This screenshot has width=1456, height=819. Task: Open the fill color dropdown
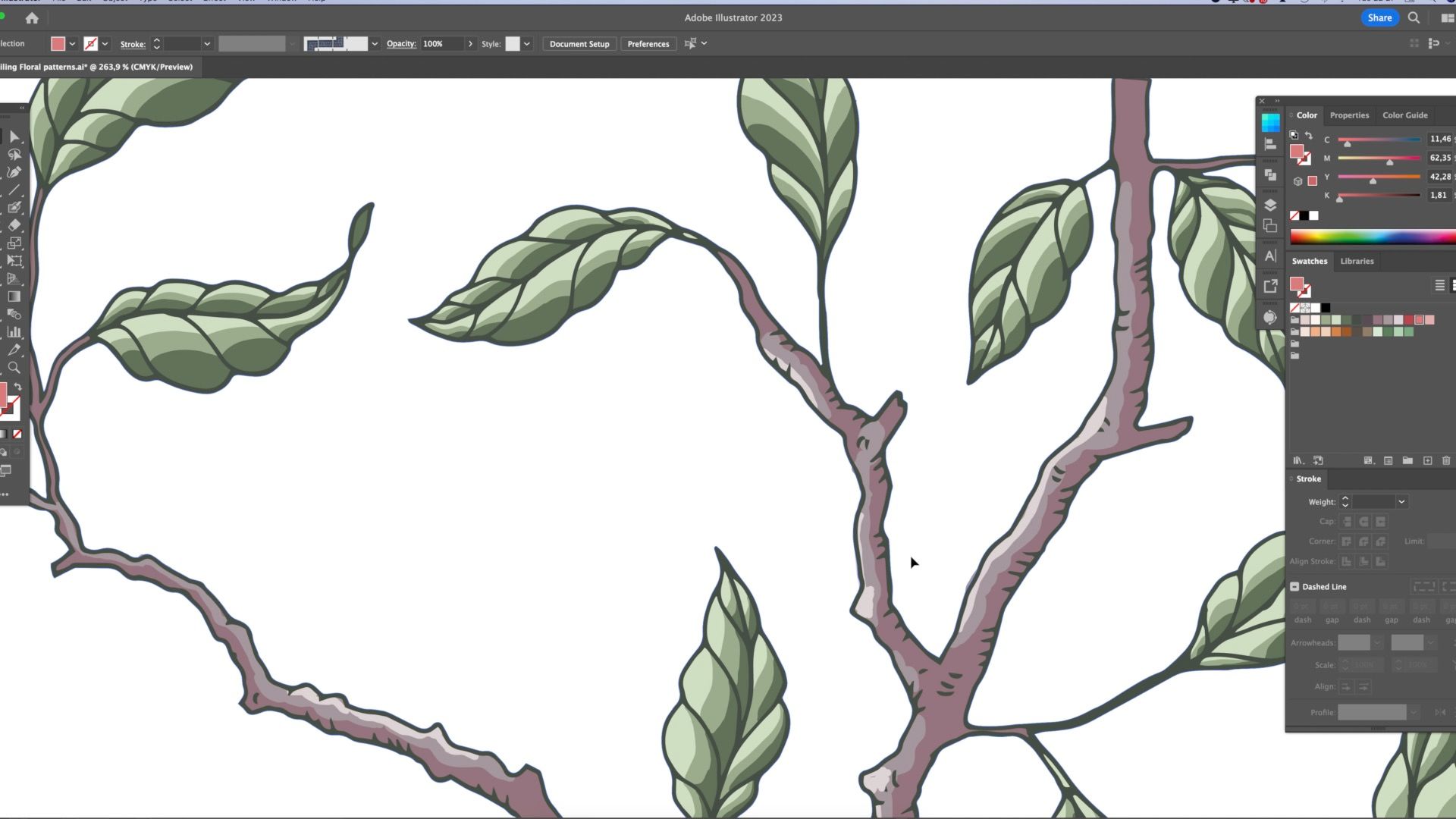pyautogui.click(x=72, y=44)
